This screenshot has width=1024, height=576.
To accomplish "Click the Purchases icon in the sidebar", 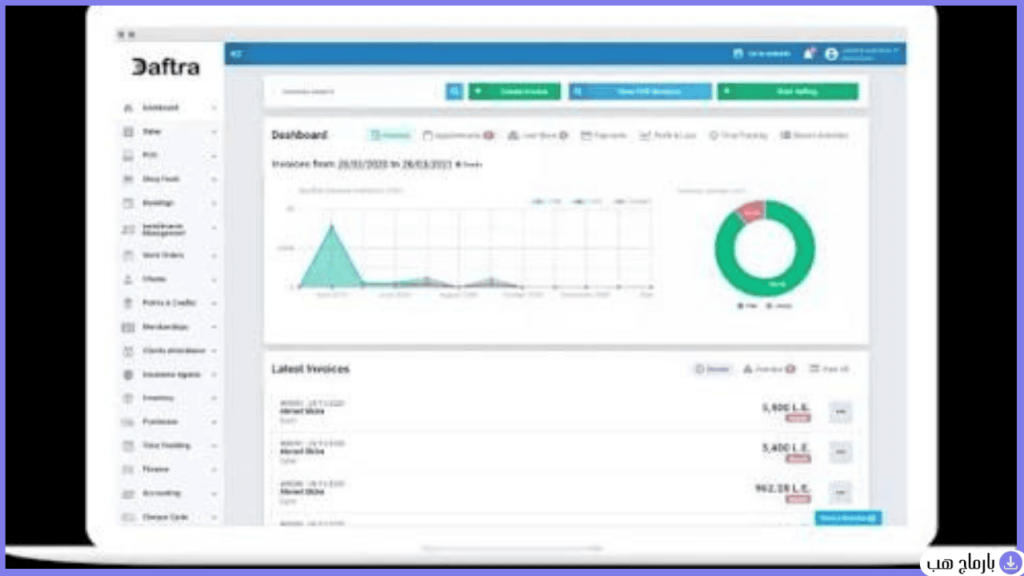I will tap(128, 423).
